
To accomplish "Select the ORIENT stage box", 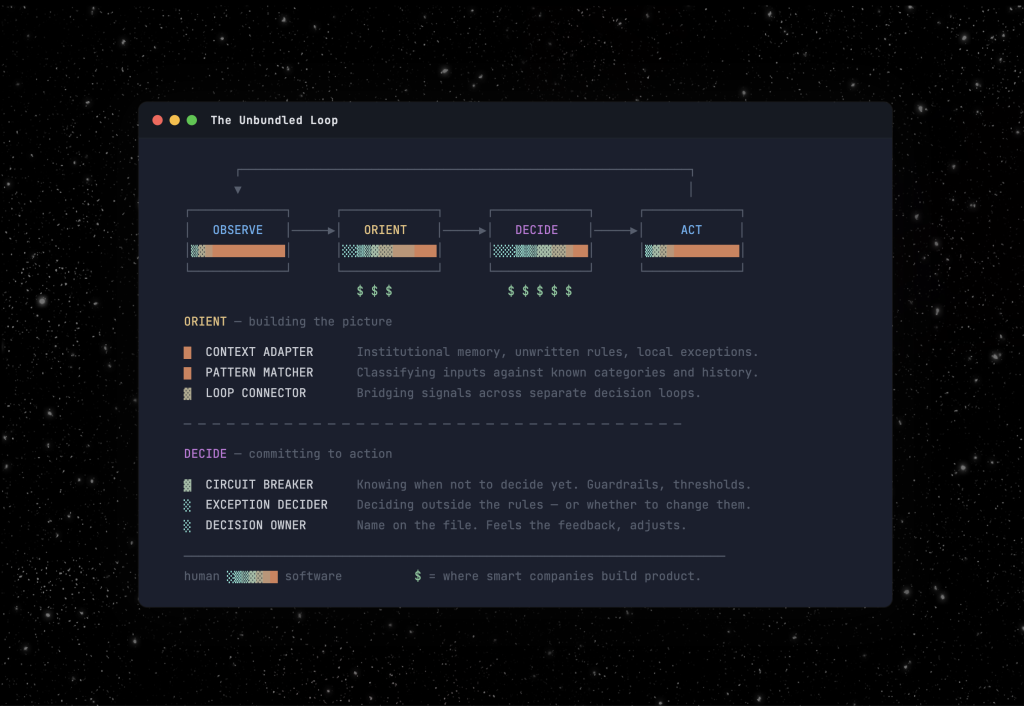I will [x=388, y=240].
